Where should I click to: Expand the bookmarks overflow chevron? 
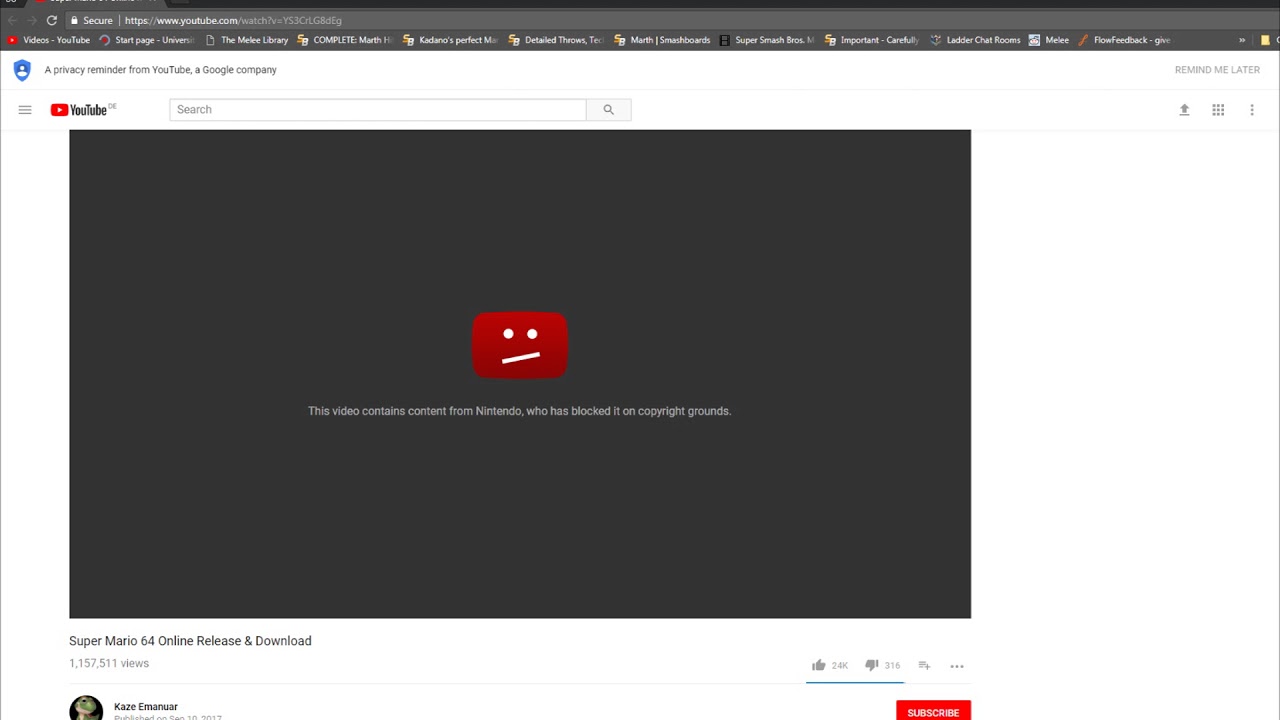[x=1242, y=40]
